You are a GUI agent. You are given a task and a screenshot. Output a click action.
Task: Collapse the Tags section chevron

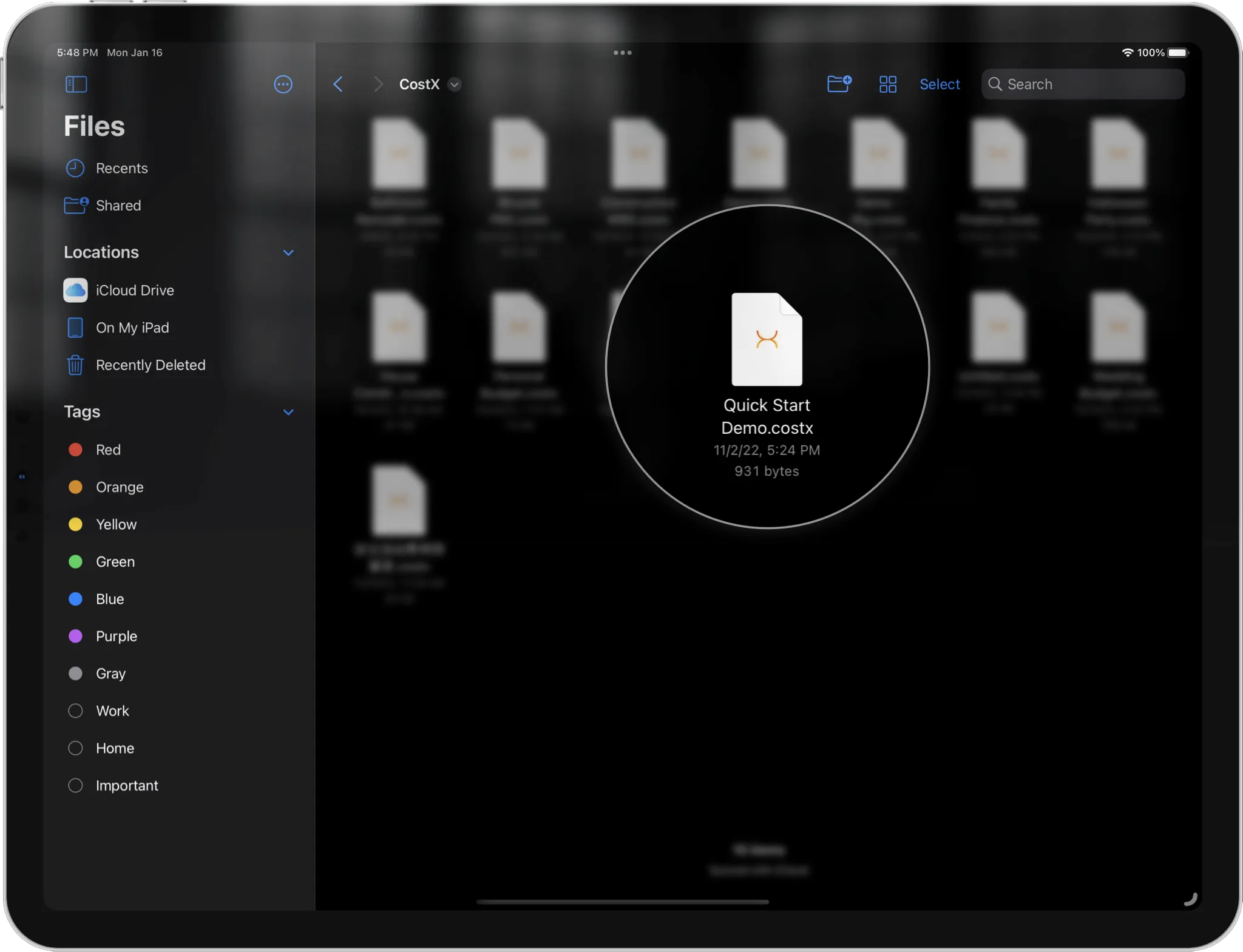[288, 412]
